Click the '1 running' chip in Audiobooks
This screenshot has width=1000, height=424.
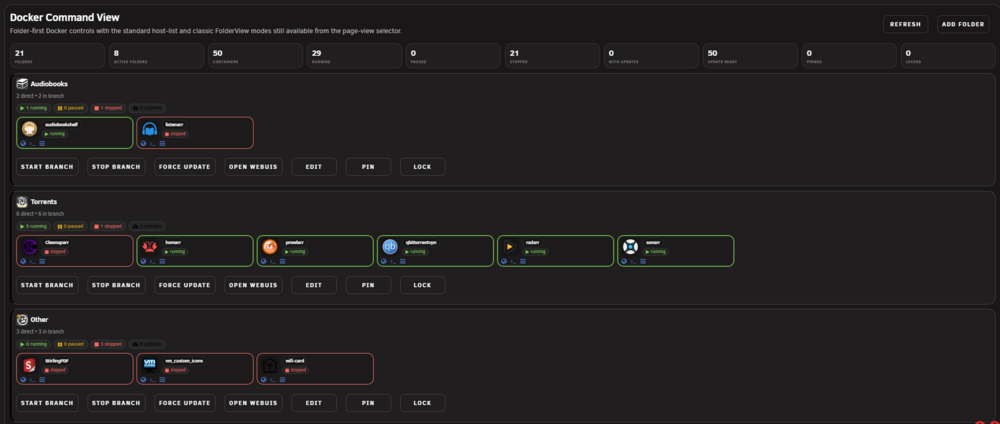click(x=34, y=108)
